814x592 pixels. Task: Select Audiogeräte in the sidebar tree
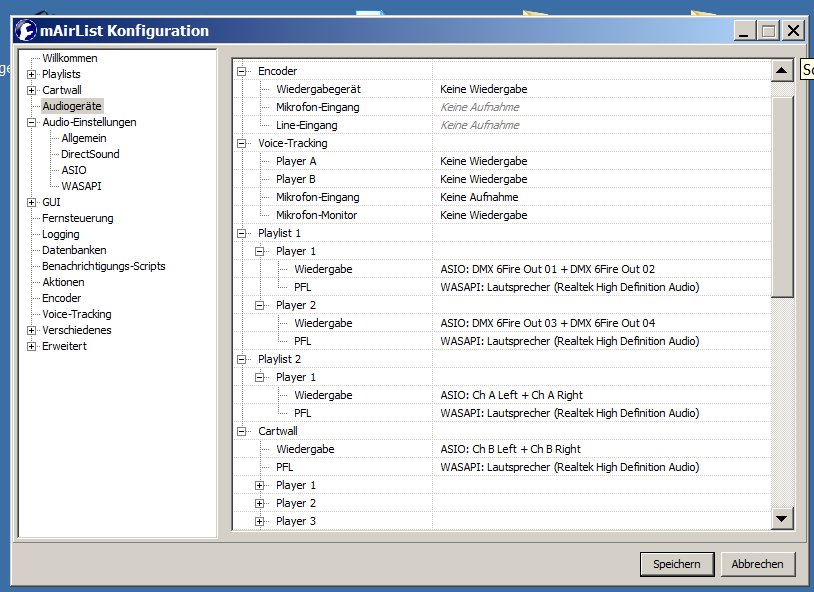[x=72, y=106]
